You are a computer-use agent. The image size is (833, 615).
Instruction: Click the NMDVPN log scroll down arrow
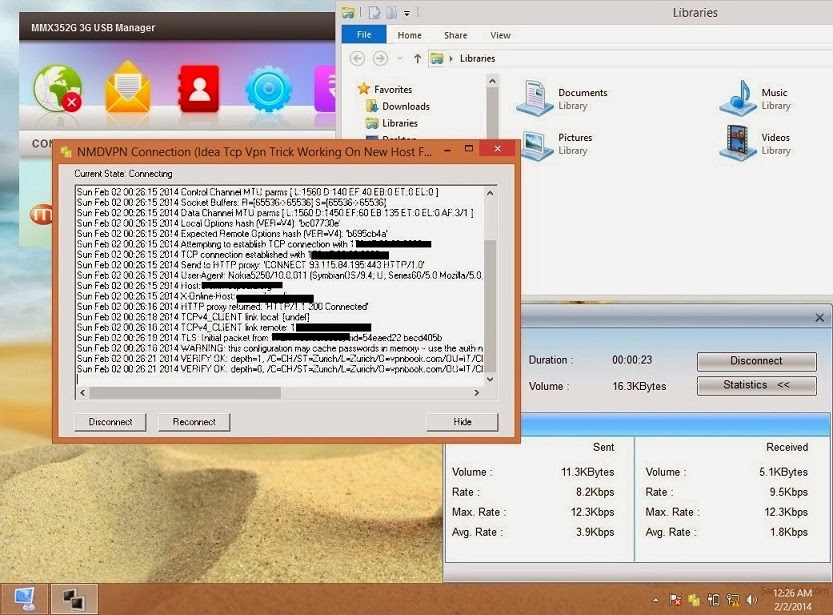point(490,379)
